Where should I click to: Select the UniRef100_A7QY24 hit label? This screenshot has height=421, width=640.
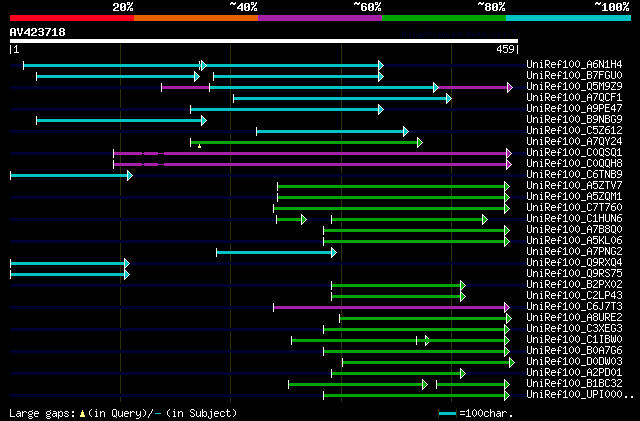(x=574, y=142)
